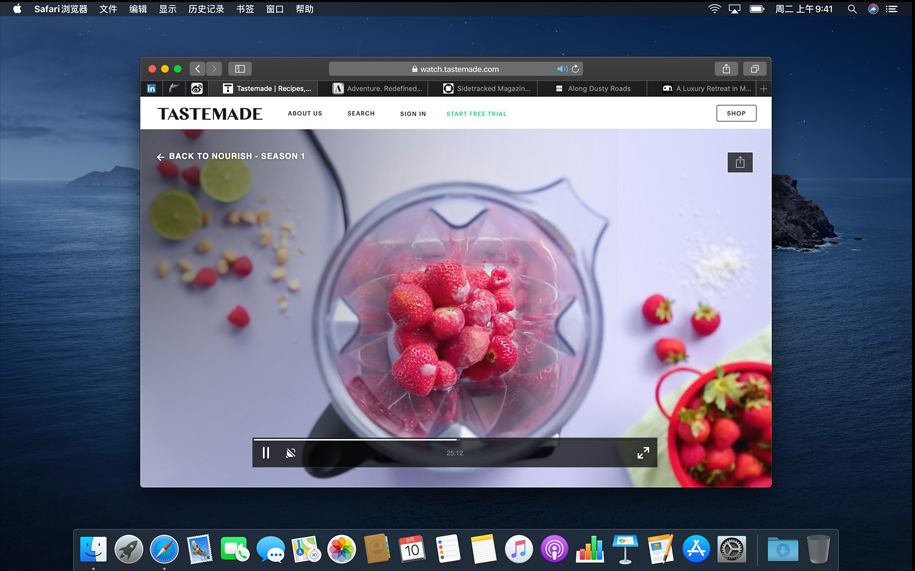The width and height of the screenshot is (915, 571).
Task: Click Start Free Trial link
Action: click(x=476, y=114)
